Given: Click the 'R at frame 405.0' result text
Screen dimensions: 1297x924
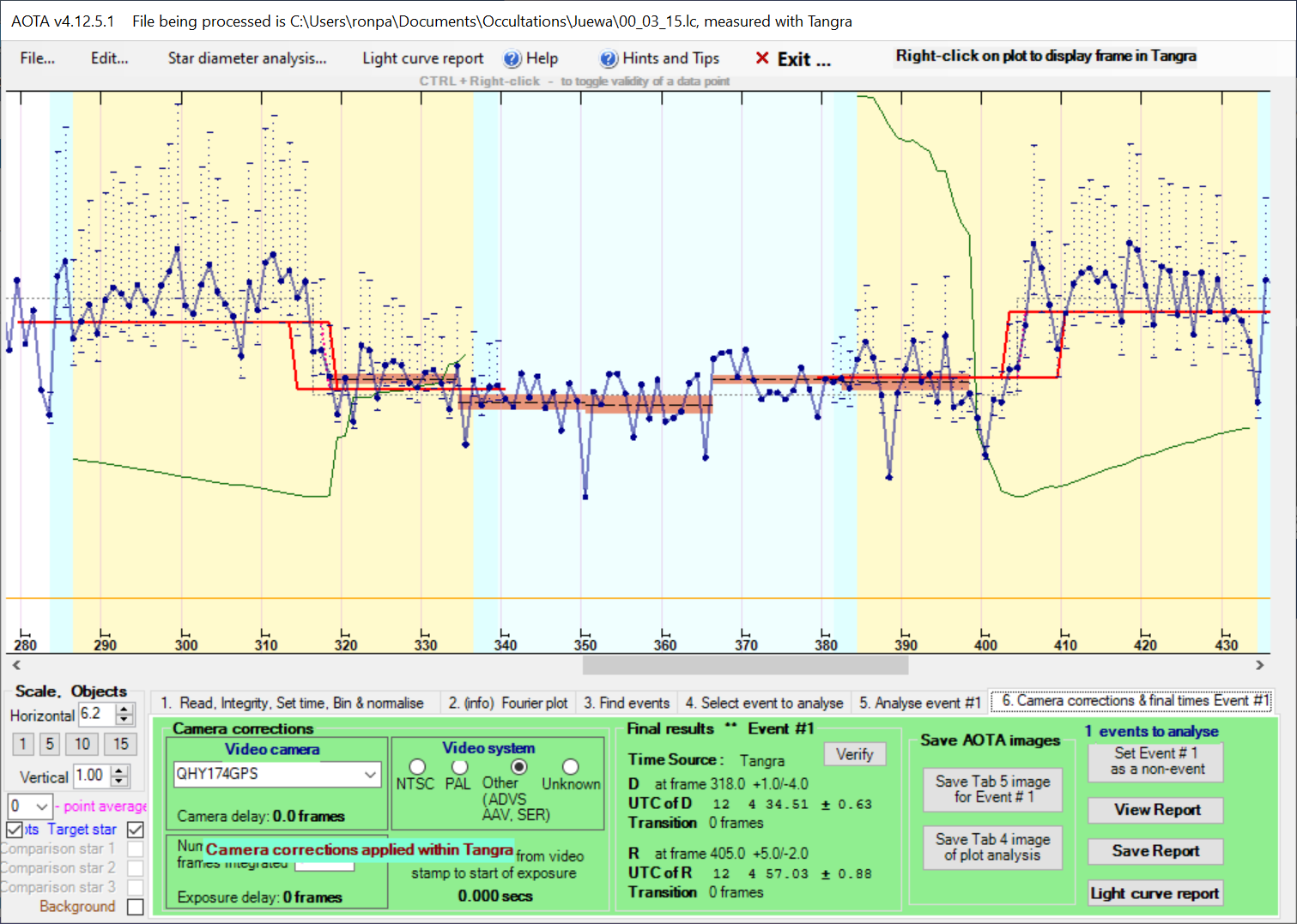Looking at the screenshot, I should [x=718, y=853].
